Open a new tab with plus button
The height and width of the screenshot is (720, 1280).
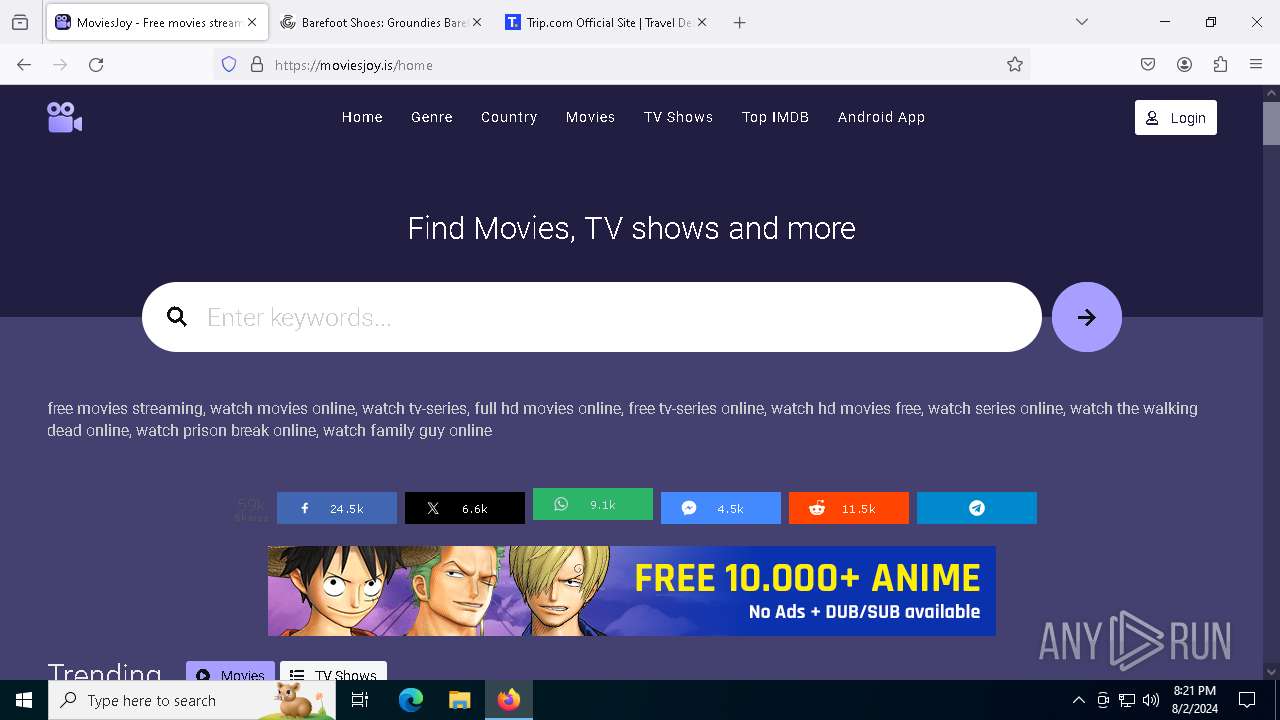point(740,22)
